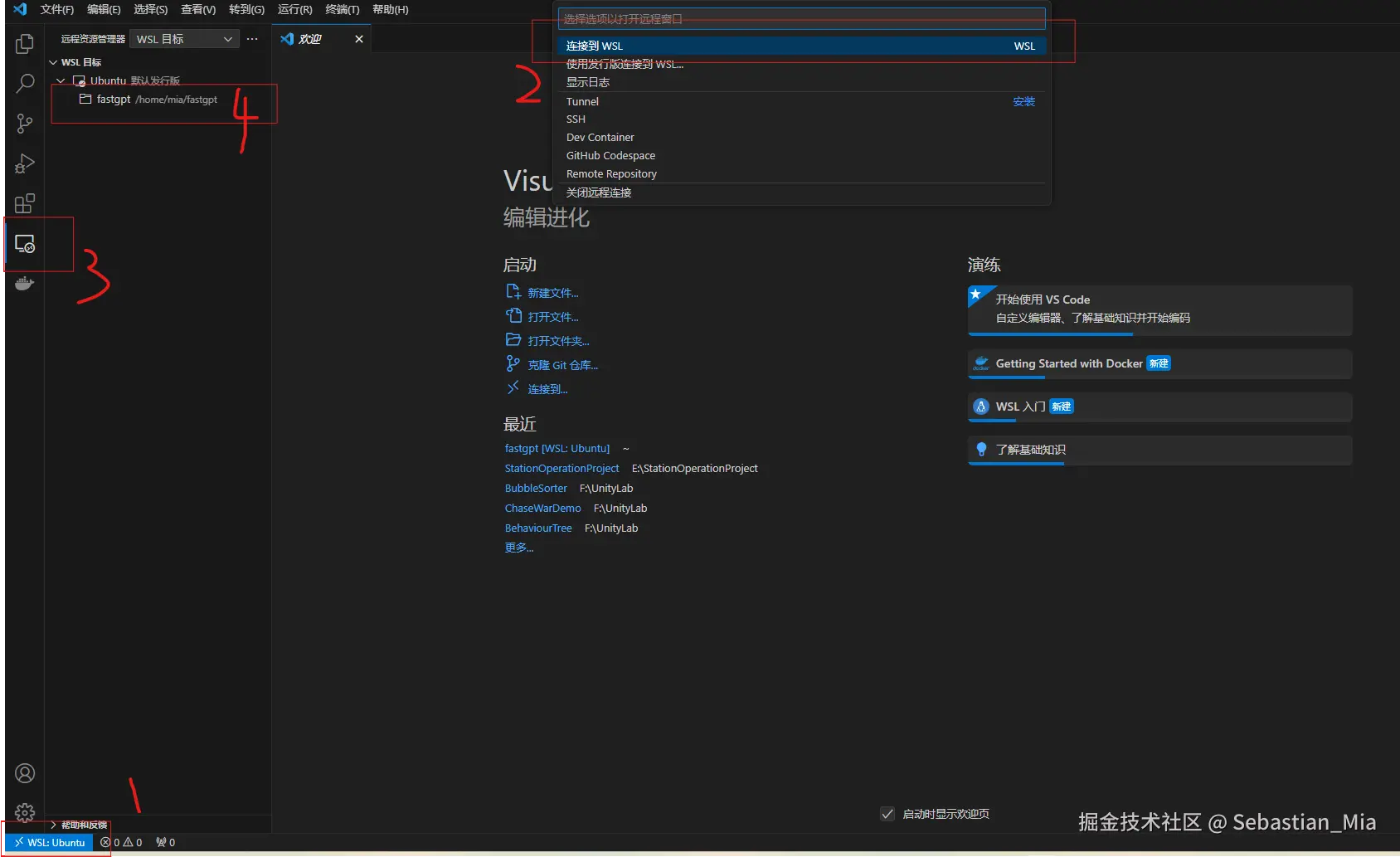Open the Docker extension icon
Screen dimensions: 1400x857
point(24,283)
